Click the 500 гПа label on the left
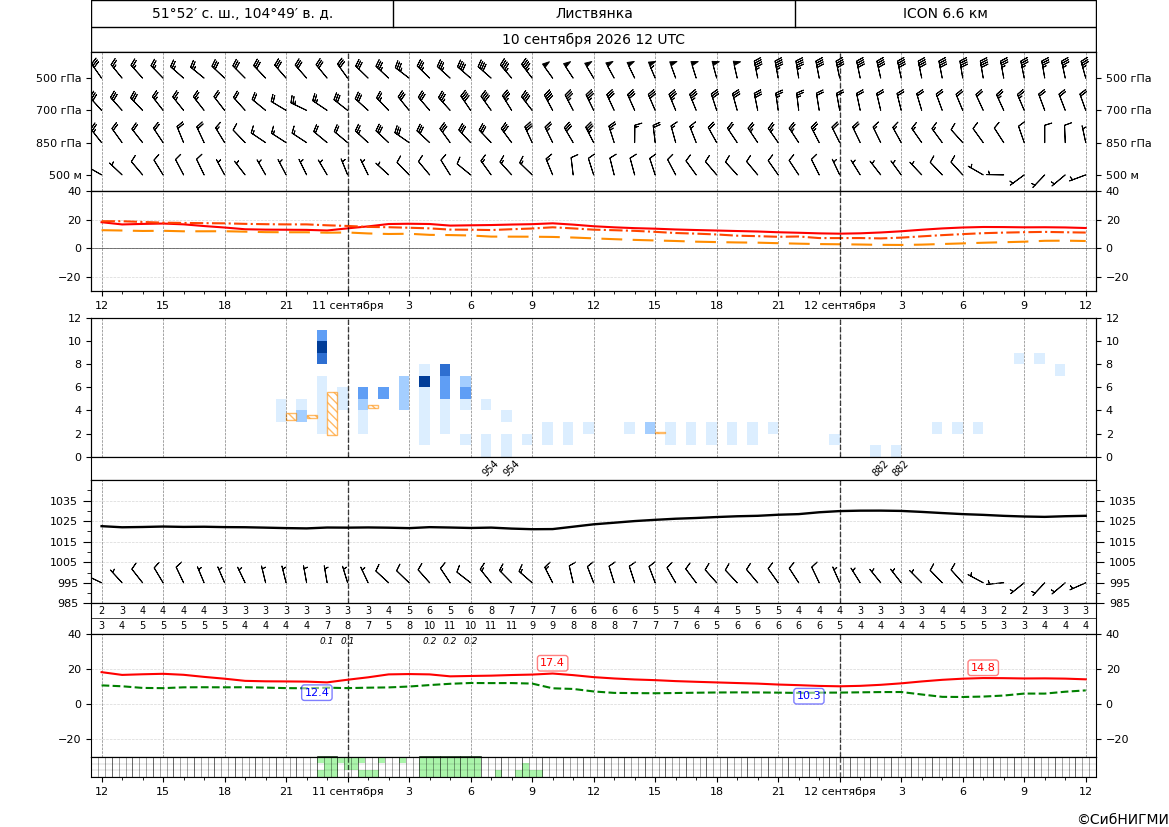Screen dimensions: 1169x827 (x=58, y=78)
